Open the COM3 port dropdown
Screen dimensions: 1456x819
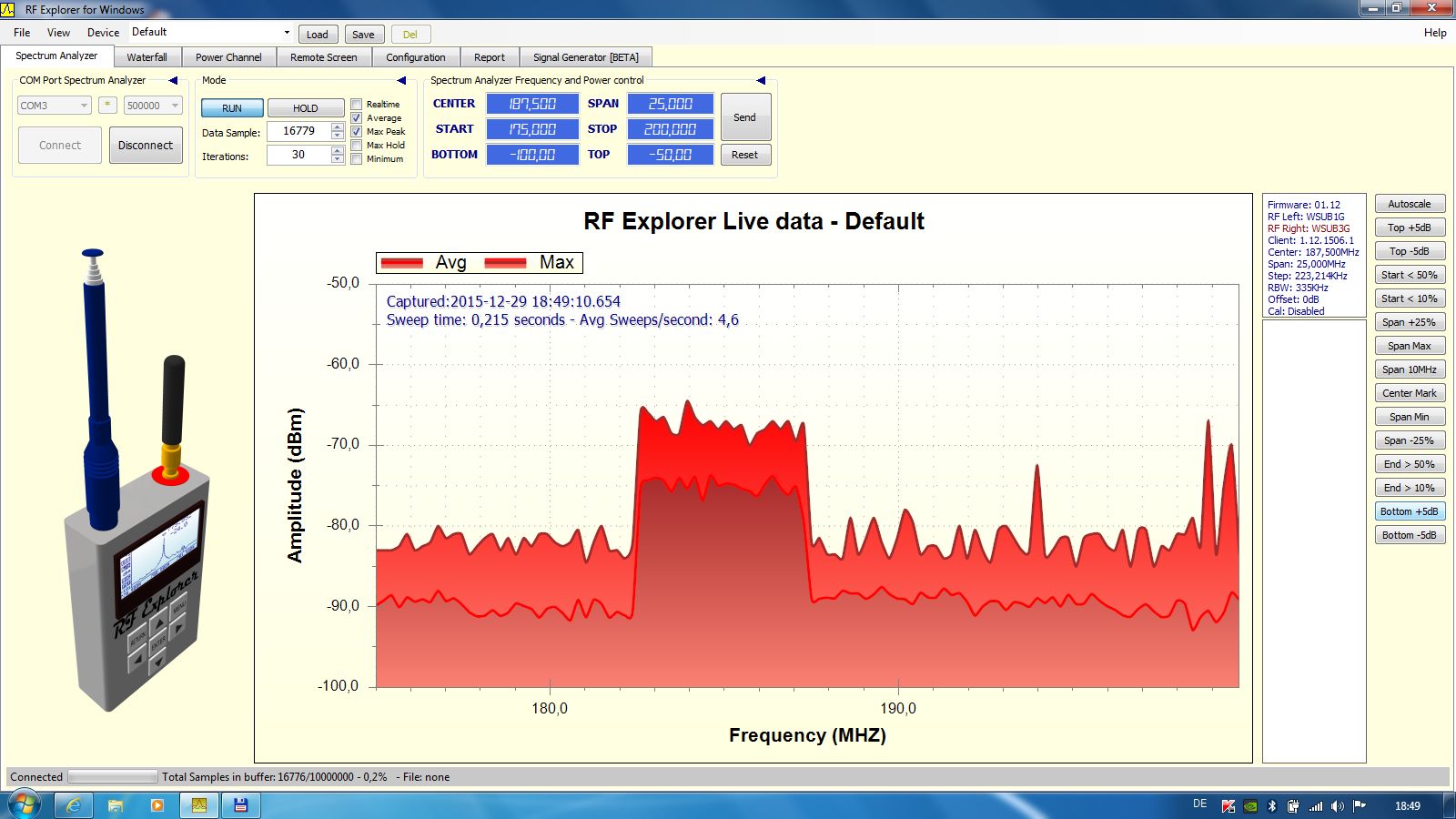(55, 106)
